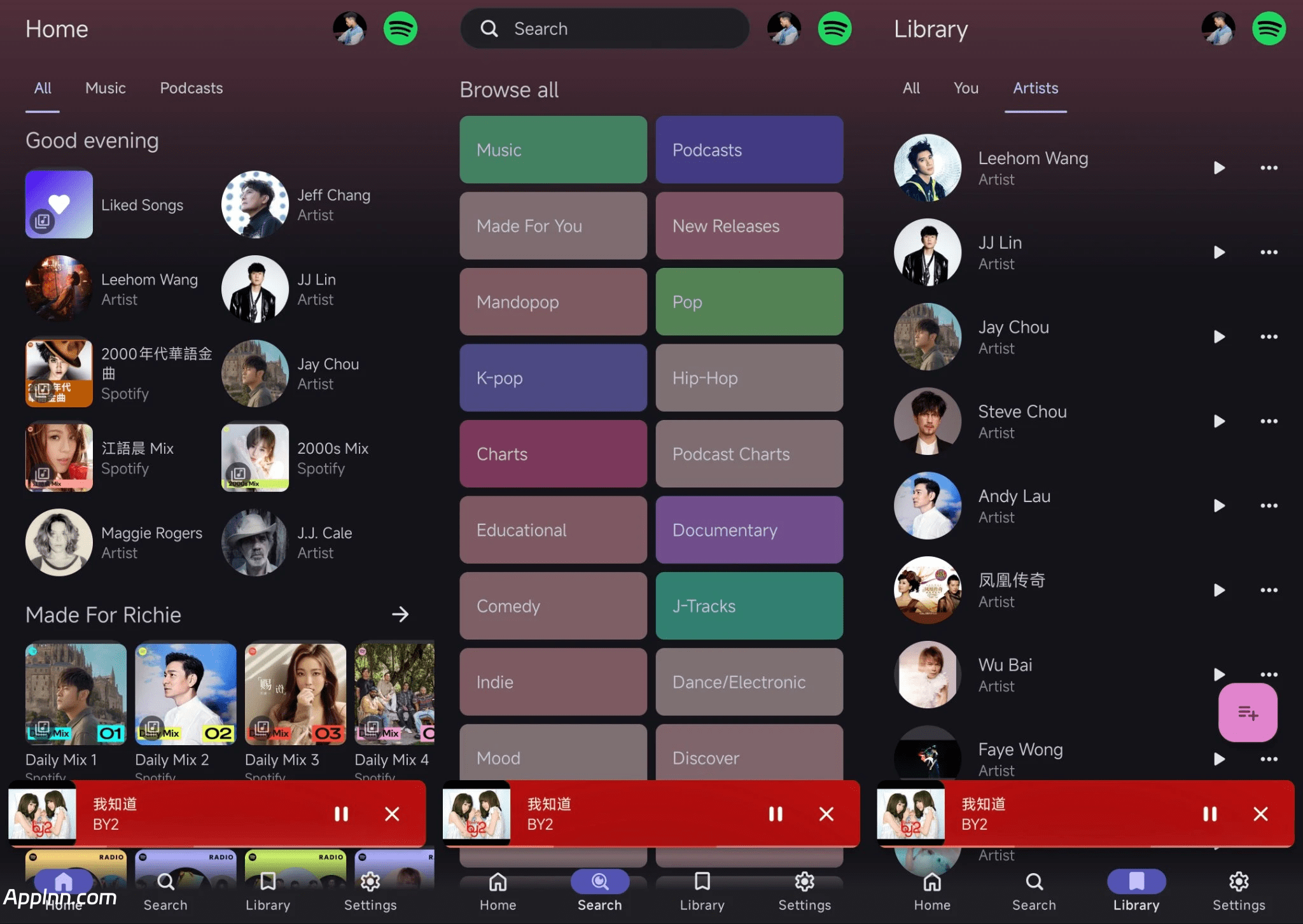Play Faye Wong from the Library list

[x=1219, y=759]
